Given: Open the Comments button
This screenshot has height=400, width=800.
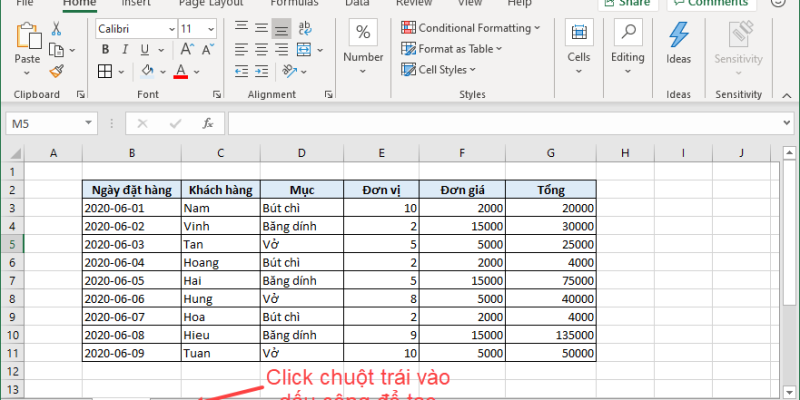Looking at the screenshot, I should click(710, 3).
